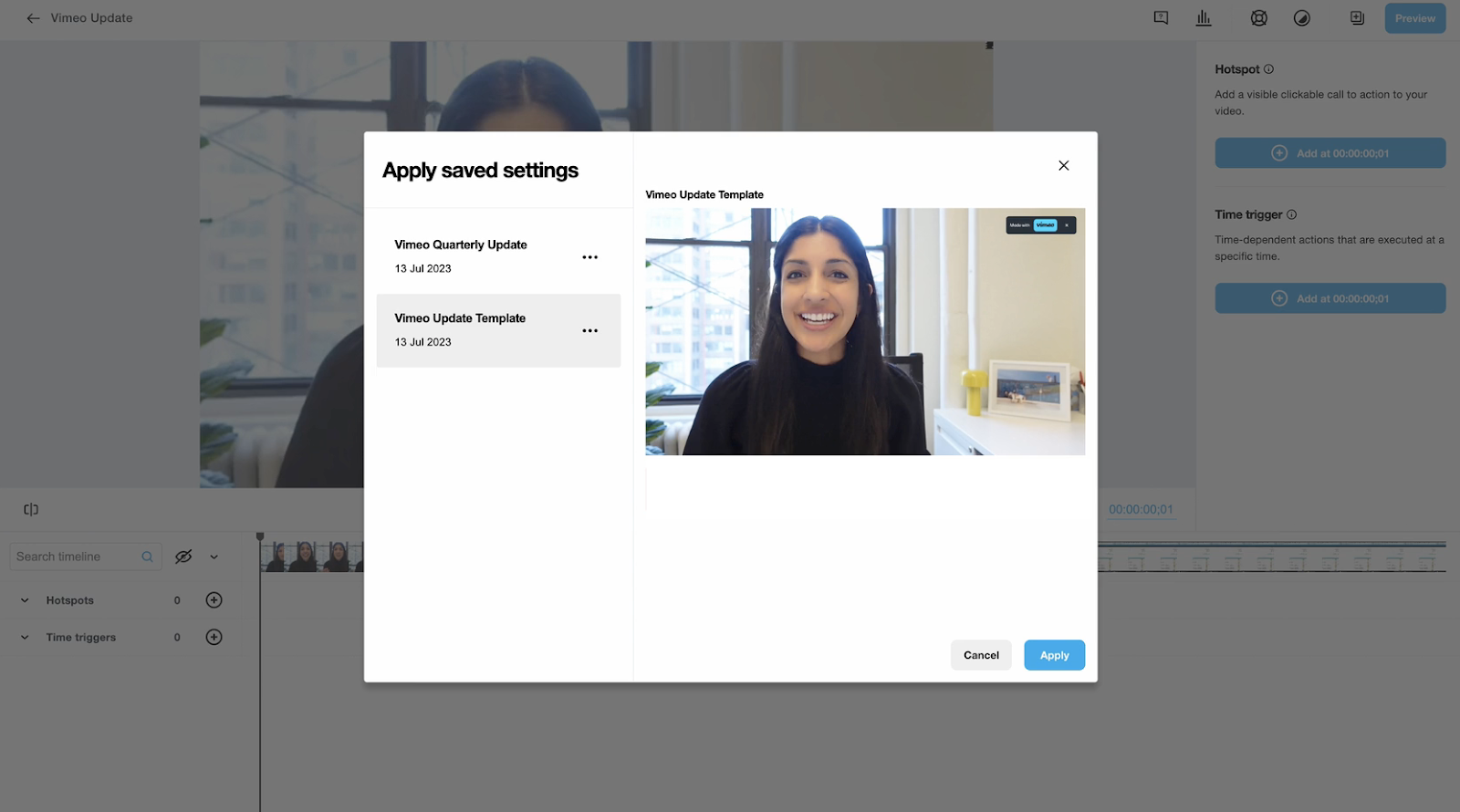Click the search magnifier icon in timeline
This screenshot has height=812, width=1460.
pos(147,557)
